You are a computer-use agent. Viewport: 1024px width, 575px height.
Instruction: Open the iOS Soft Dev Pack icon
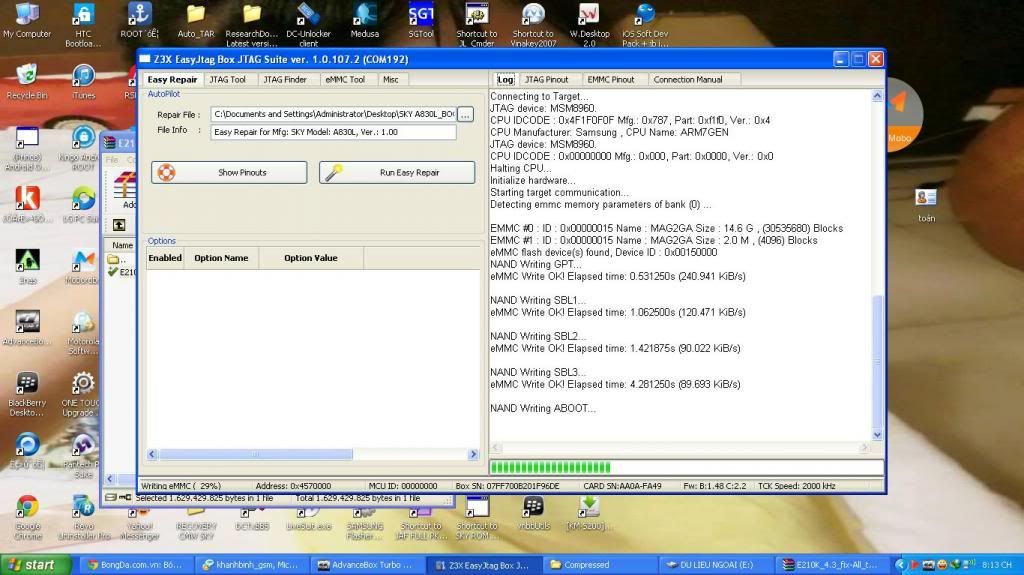[645, 24]
